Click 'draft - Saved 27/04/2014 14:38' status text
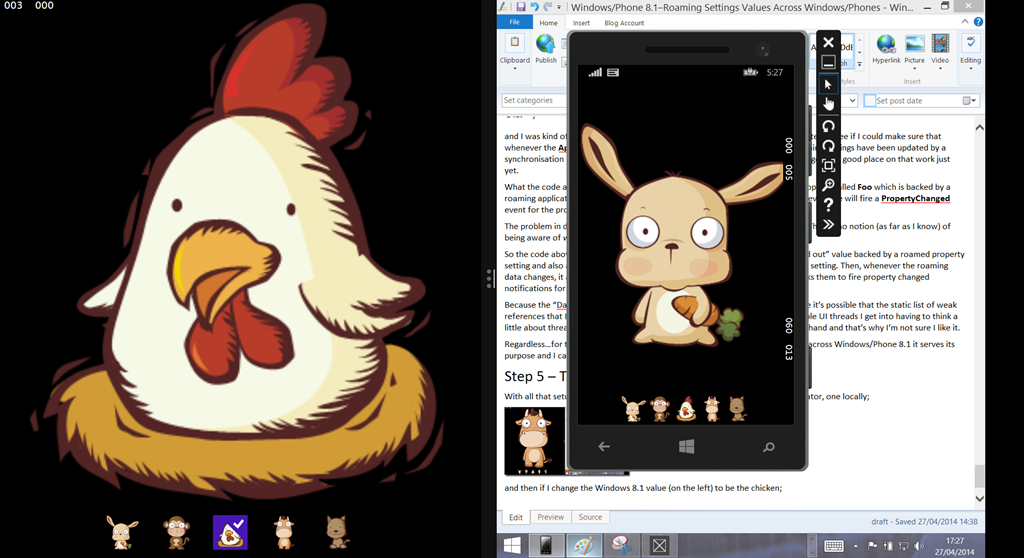Image resolution: width=1024 pixels, height=558 pixels. coord(924,521)
